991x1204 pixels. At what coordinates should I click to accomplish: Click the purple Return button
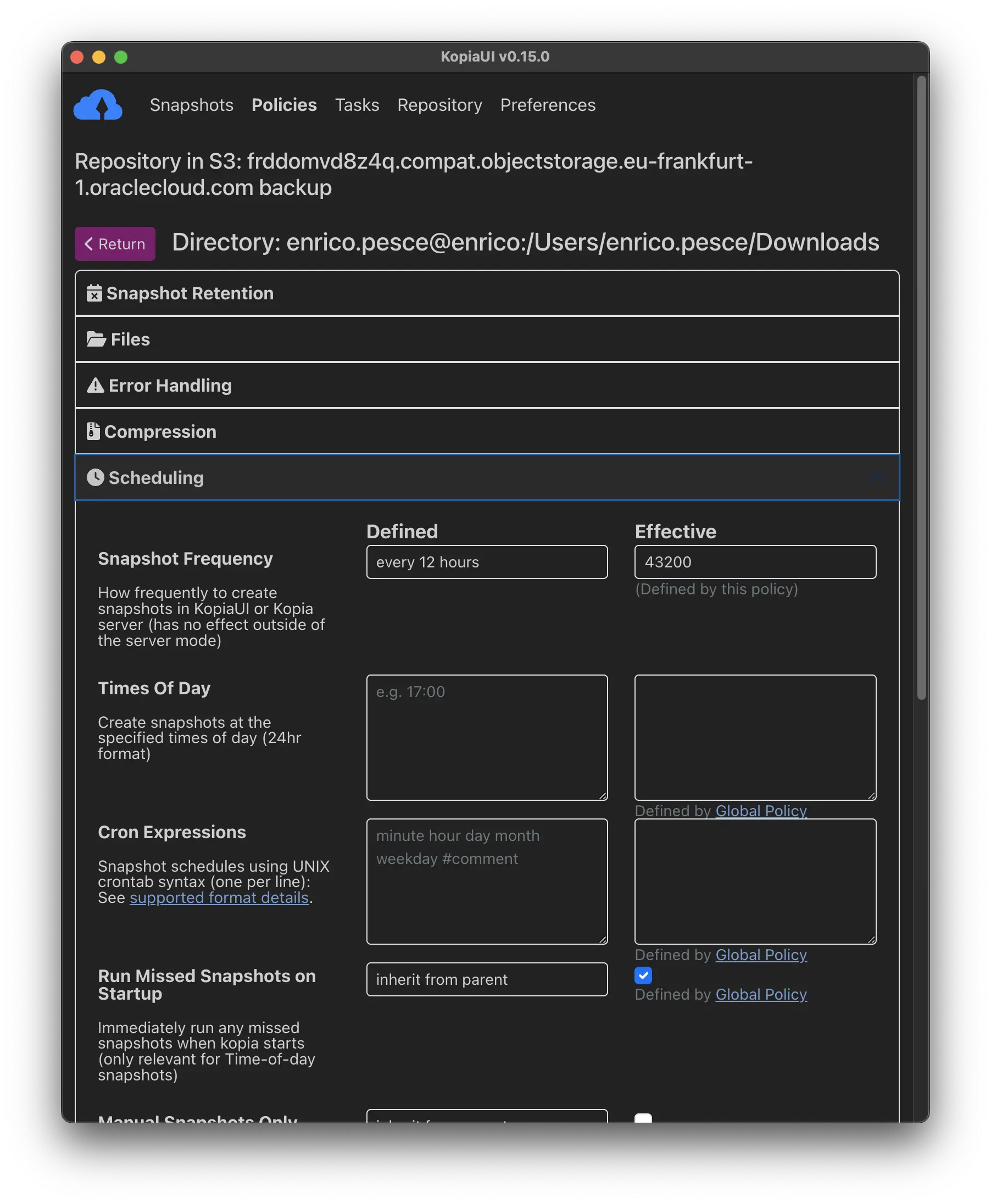point(115,244)
